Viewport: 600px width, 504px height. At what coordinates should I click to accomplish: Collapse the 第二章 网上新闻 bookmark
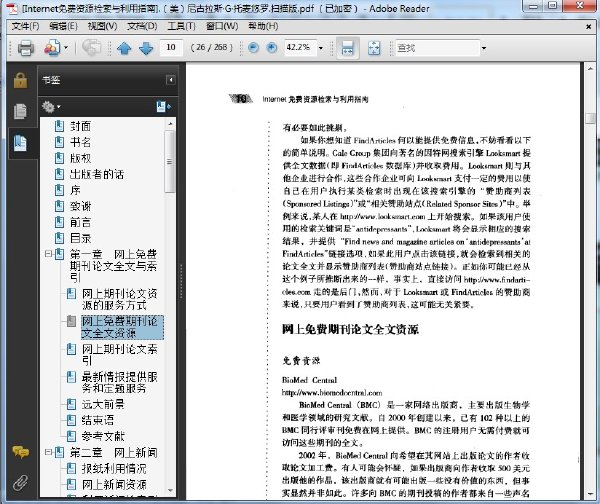48,452
